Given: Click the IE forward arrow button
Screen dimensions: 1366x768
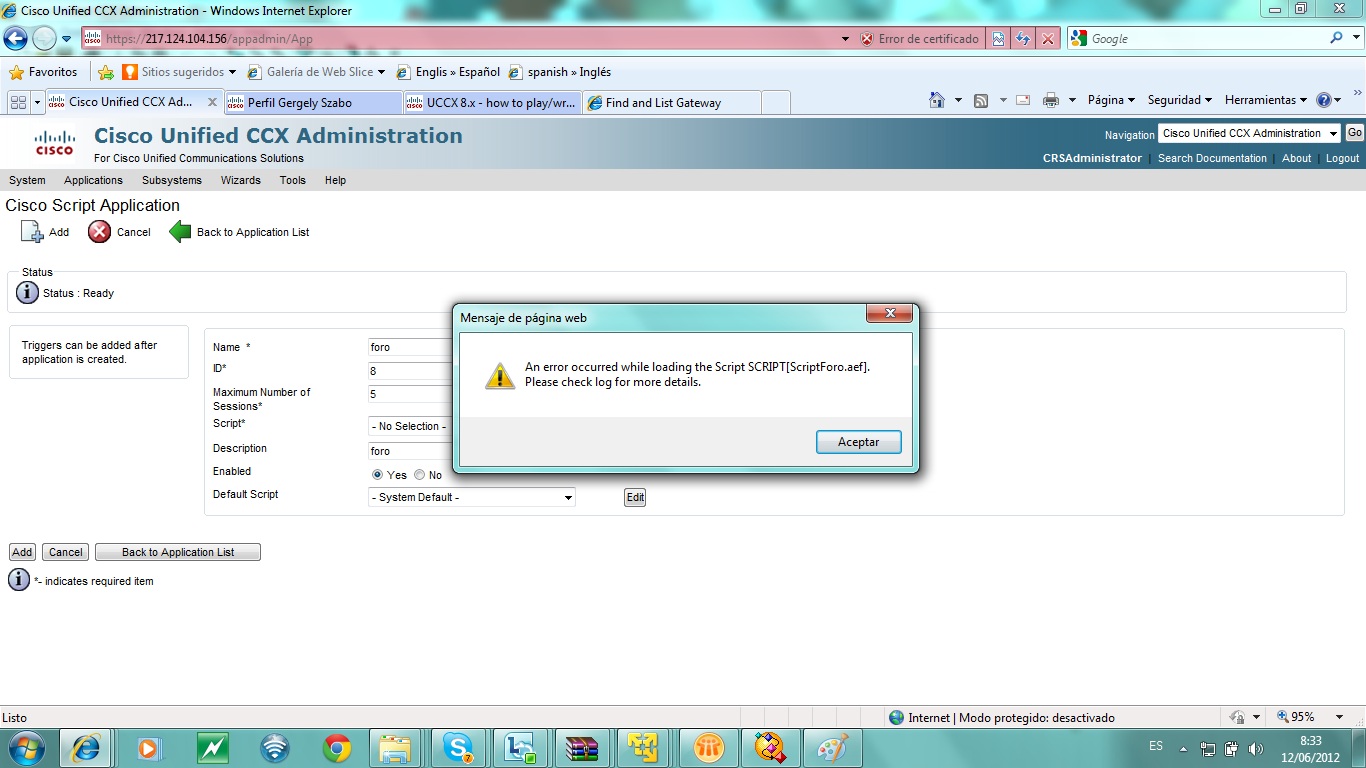Looking at the screenshot, I should tap(45, 38).
